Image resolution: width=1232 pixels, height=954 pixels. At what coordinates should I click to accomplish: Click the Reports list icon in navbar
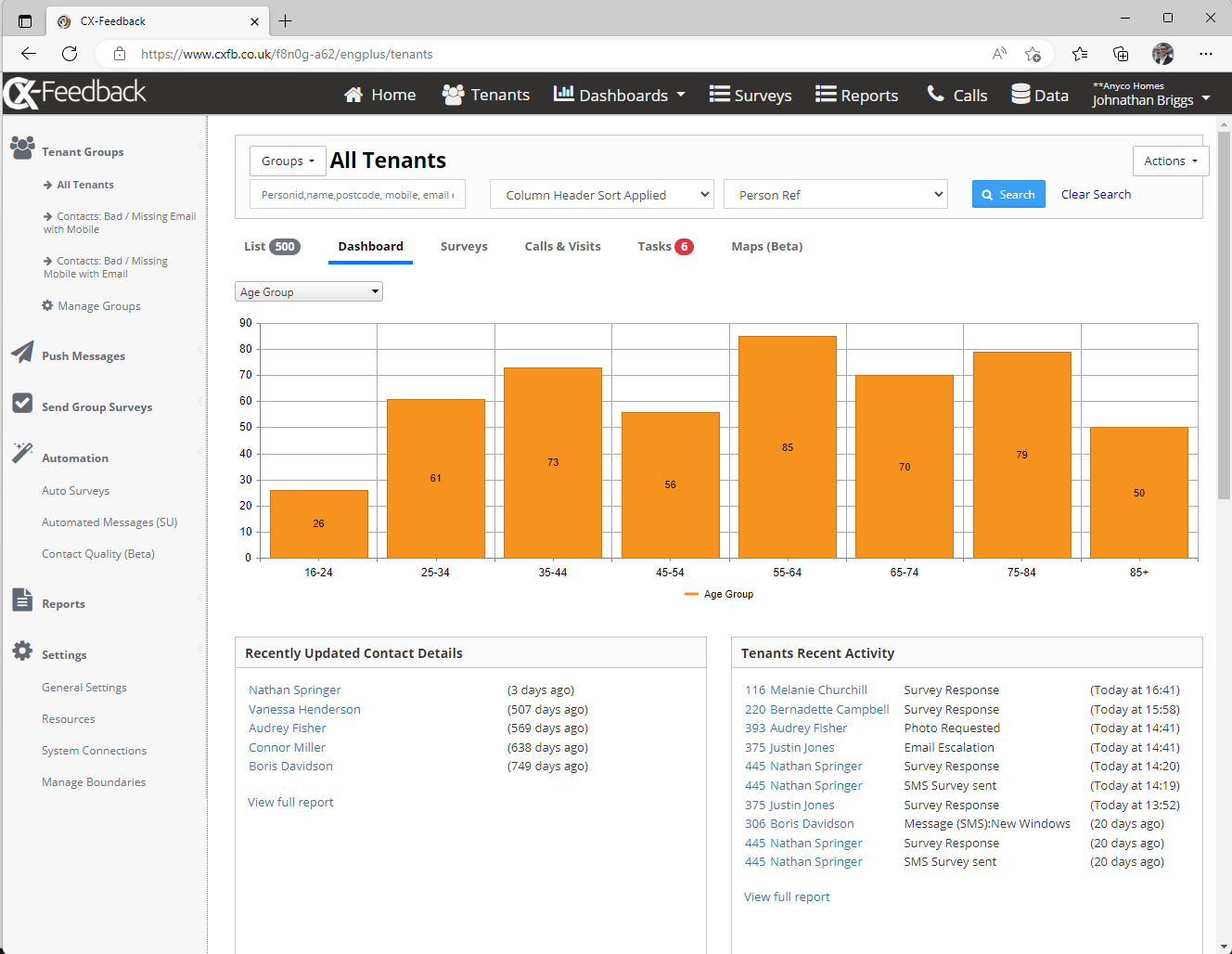click(826, 95)
